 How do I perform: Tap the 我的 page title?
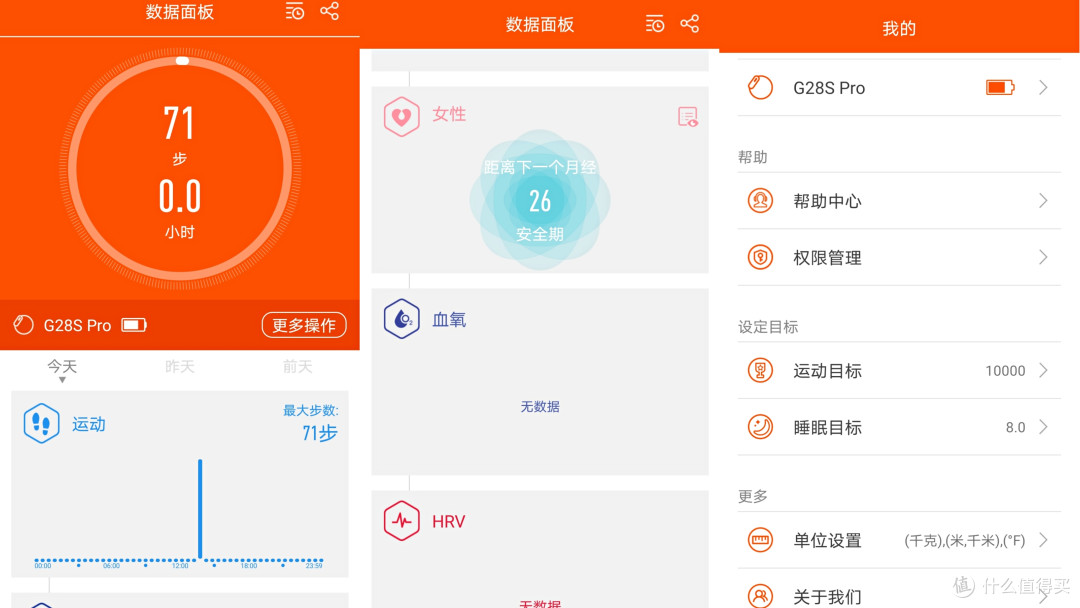(x=899, y=28)
